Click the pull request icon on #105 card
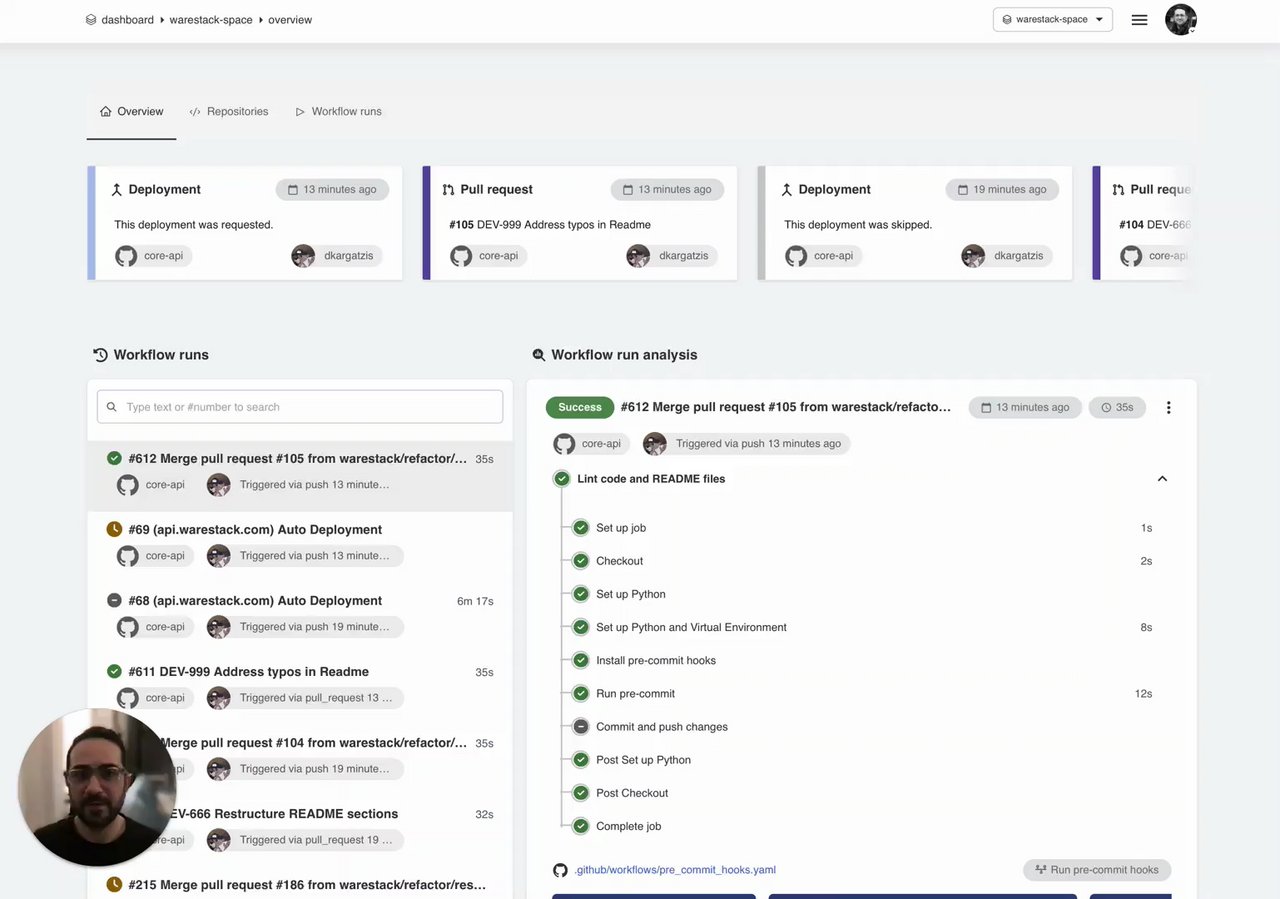Image resolution: width=1280 pixels, height=899 pixels. click(448, 189)
